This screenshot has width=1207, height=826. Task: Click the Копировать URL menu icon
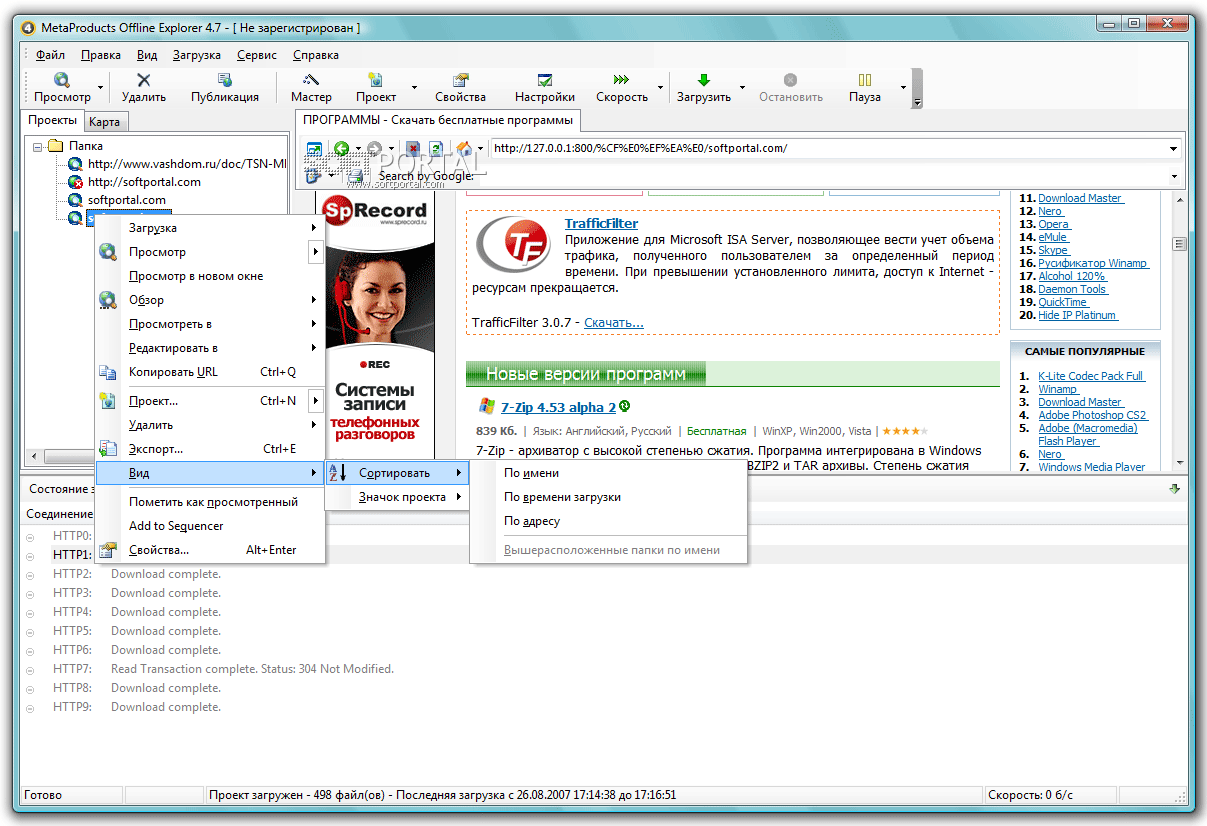tap(108, 372)
